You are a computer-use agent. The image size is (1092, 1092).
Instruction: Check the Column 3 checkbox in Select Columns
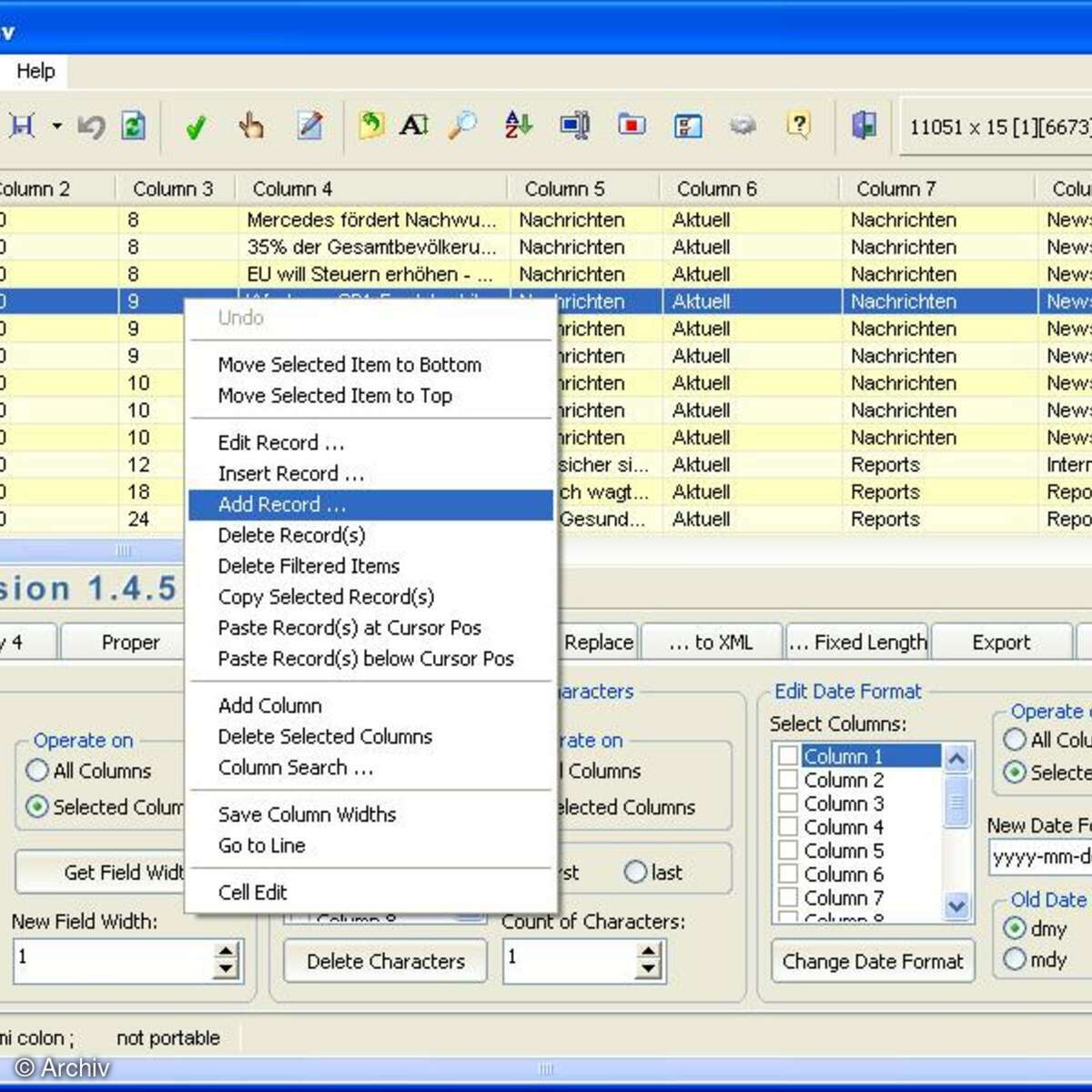click(x=788, y=803)
